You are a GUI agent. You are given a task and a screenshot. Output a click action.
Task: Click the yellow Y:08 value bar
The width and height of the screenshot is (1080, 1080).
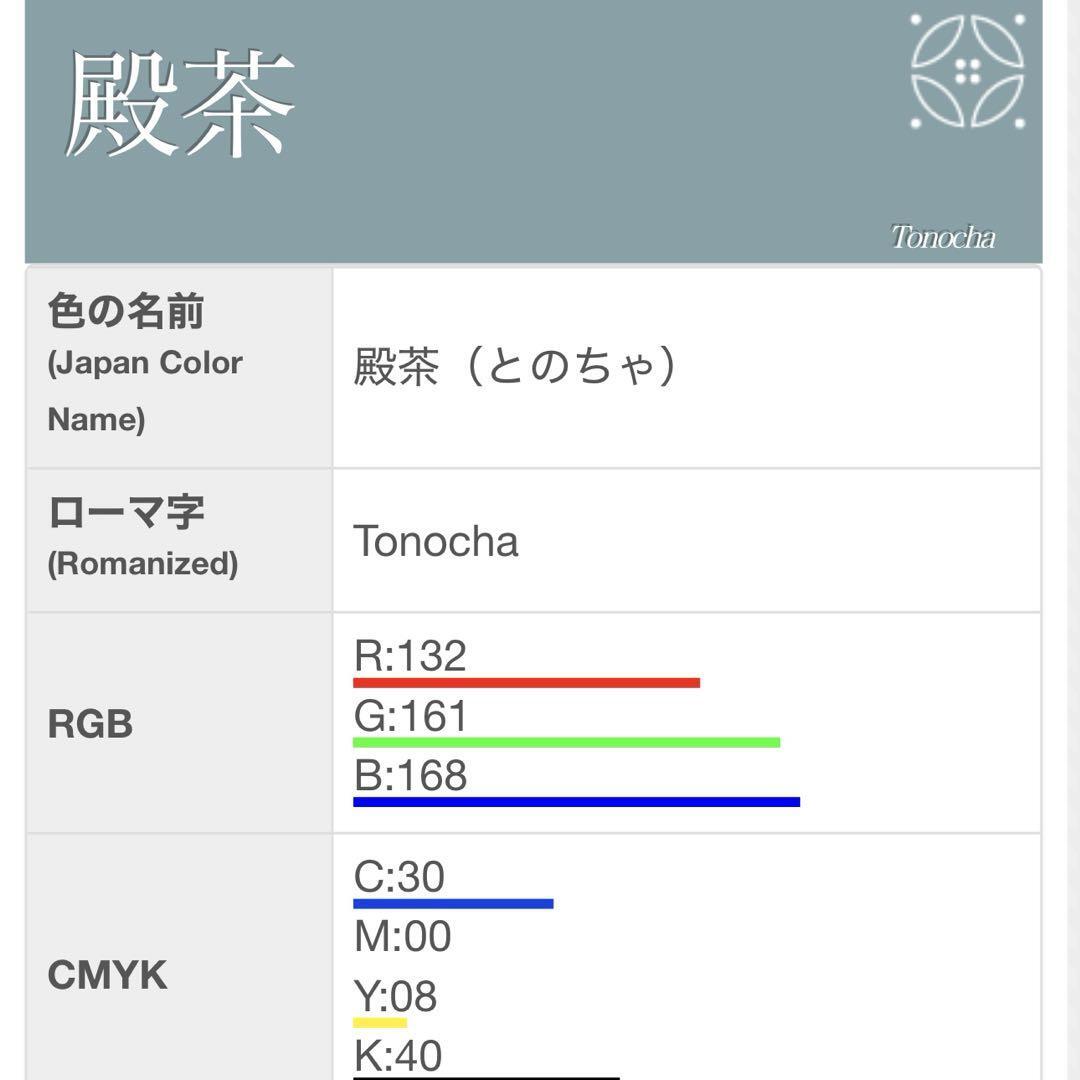pos(380,1023)
